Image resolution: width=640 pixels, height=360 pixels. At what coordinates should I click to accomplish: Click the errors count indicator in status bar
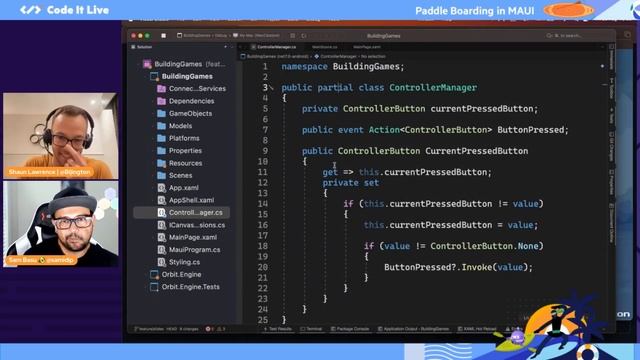(210, 329)
